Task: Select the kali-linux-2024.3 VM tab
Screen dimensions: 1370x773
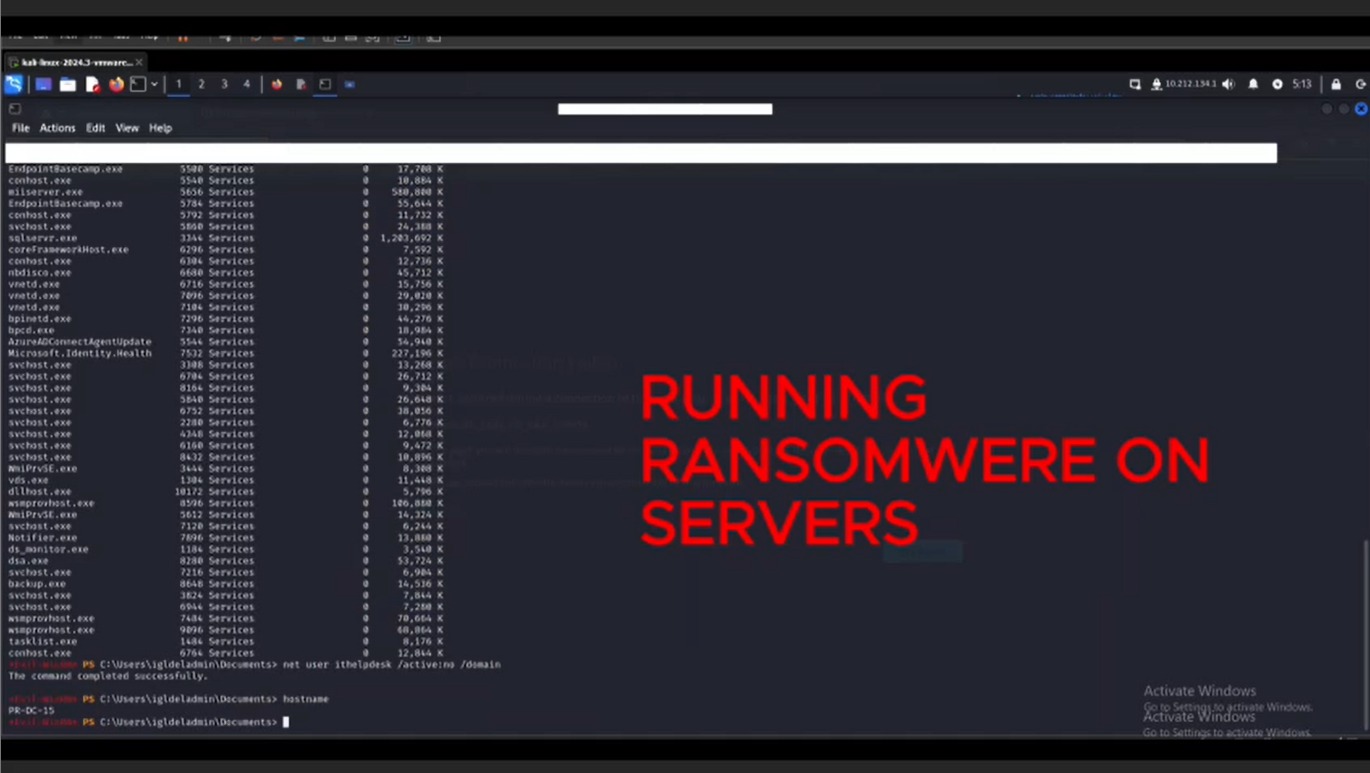Action: [x=76, y=62]
